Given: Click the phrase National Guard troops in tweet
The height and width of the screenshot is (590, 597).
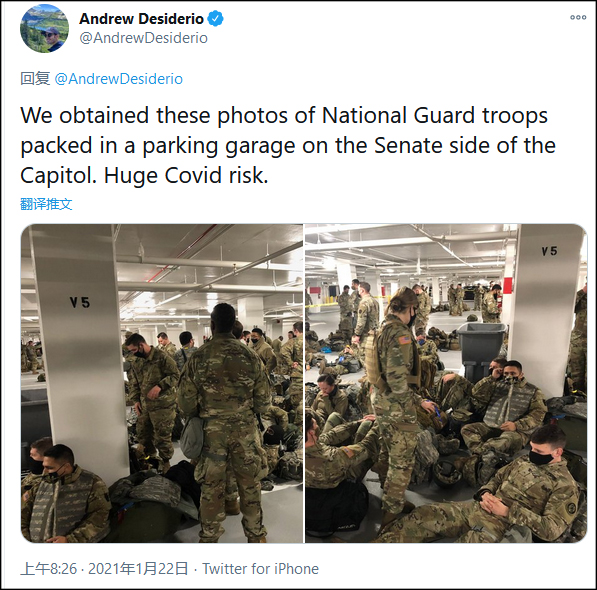Looking at the screenshot, I should (x=435, y=115).
